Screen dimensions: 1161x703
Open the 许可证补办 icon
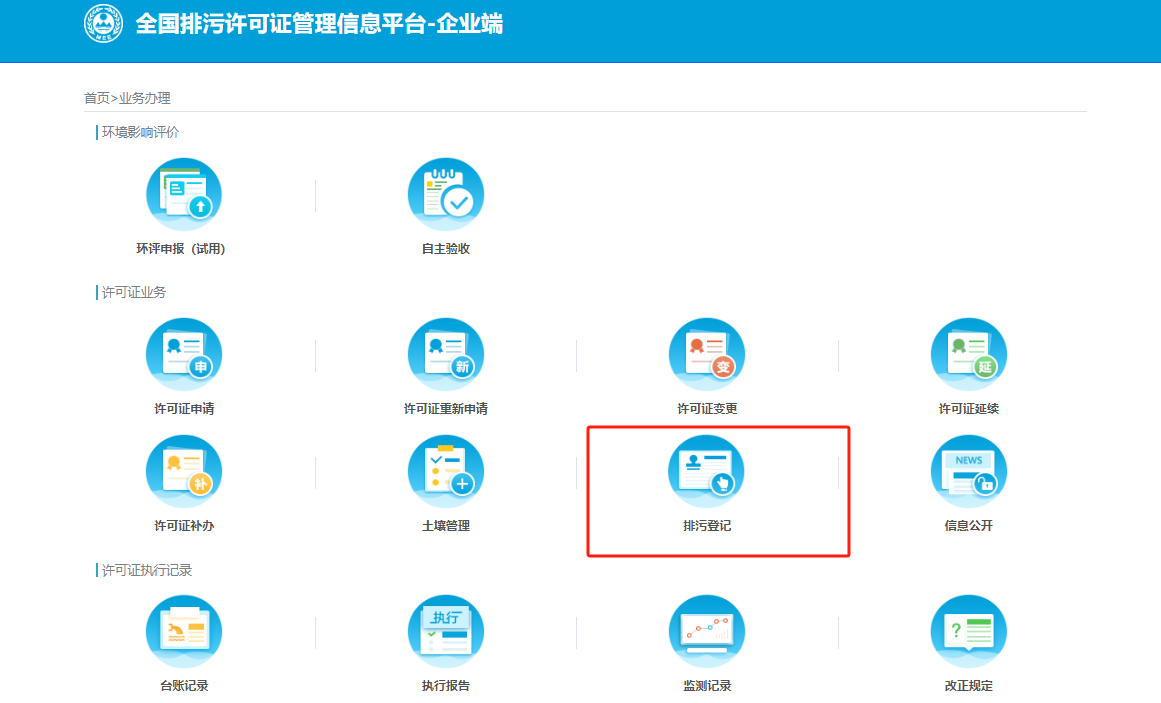point(183,472)
